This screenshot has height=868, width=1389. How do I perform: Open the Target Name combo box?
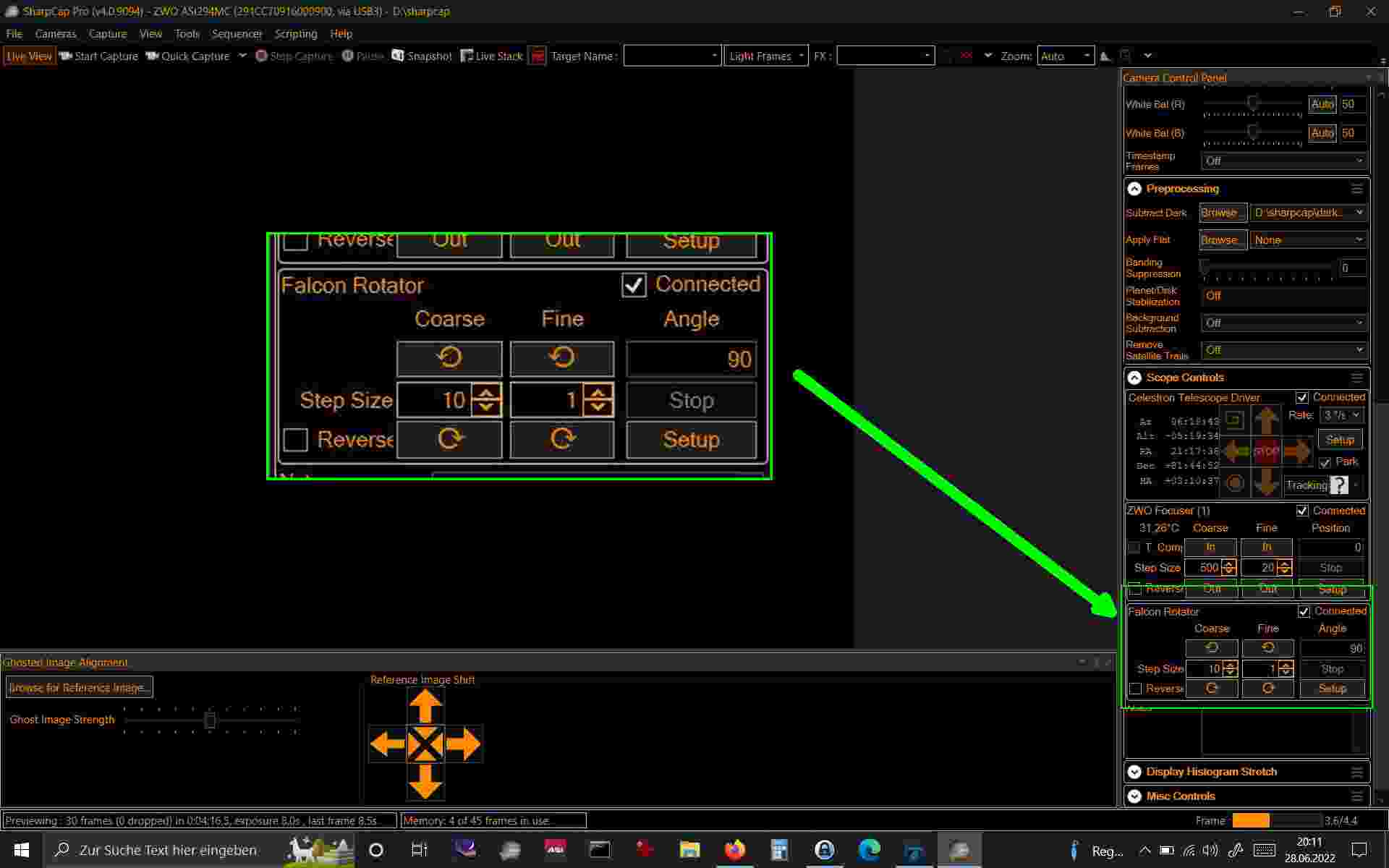672,56
